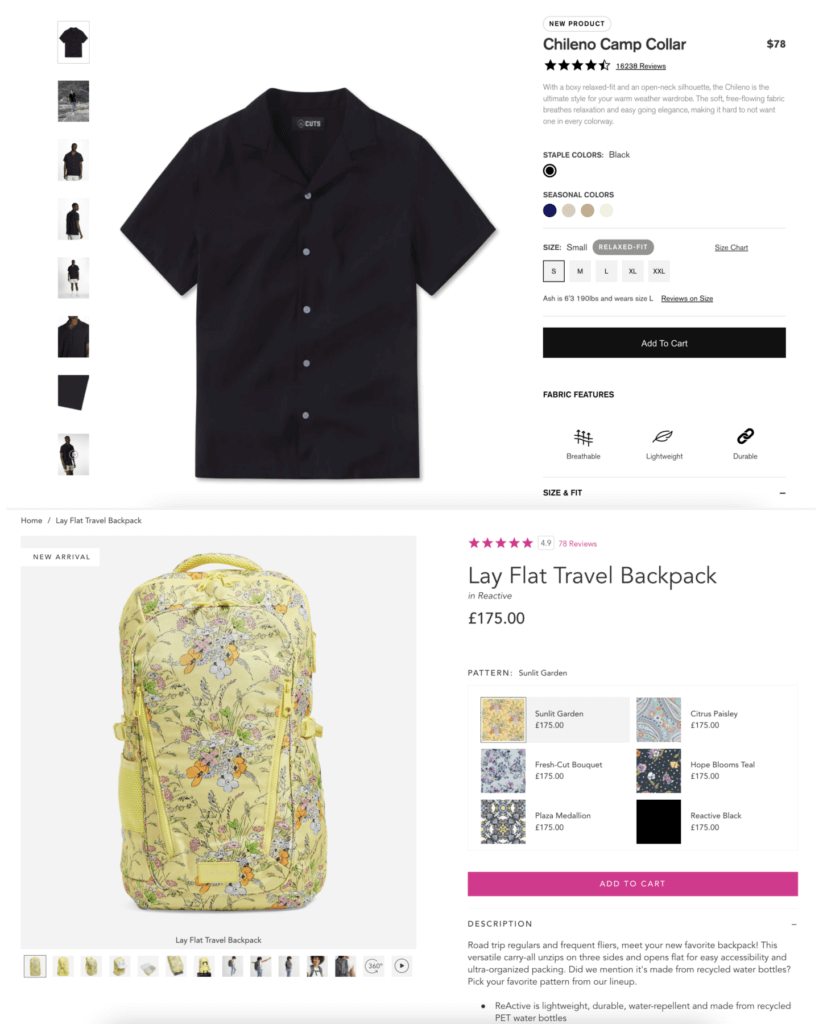Select the navy seasonal color swatch
The height and width of the screenshot is (1024, 823).
tap(550, 210)
